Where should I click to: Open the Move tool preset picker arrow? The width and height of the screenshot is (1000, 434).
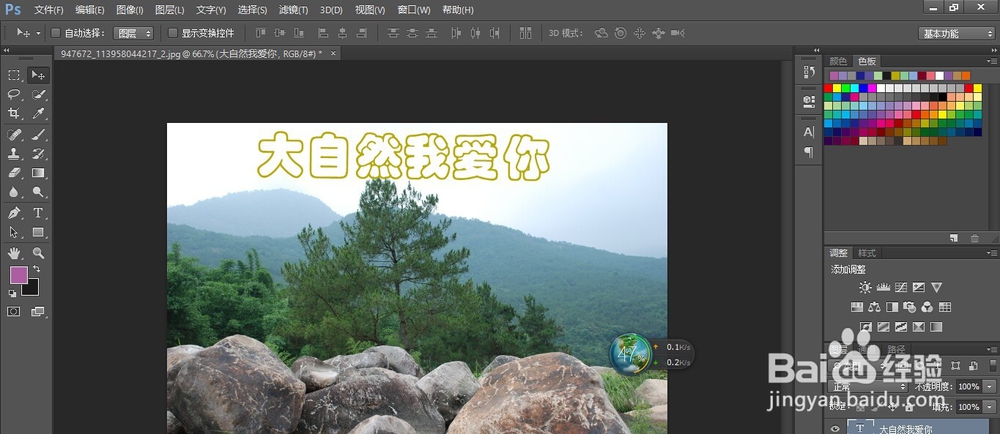(38, 33)
